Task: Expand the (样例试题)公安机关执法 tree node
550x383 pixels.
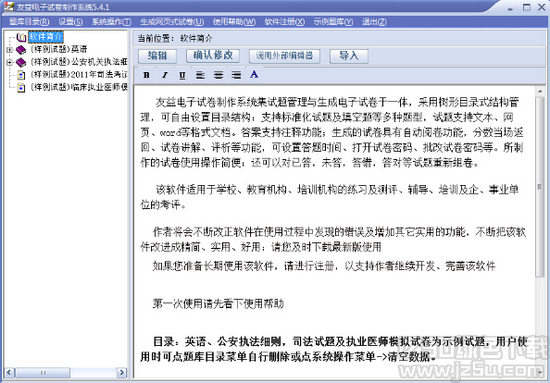Action: coord(9,63)
